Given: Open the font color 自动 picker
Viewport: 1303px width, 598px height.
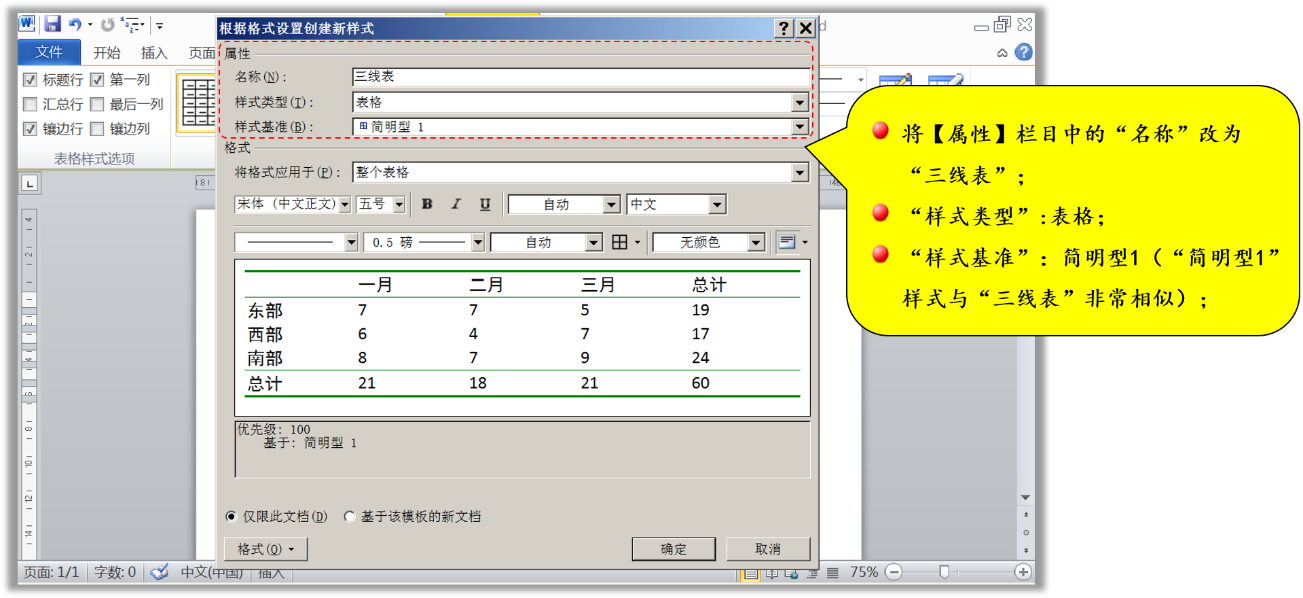Looking at the screenshot, I should pyautogui.click(x=564, y=204).
